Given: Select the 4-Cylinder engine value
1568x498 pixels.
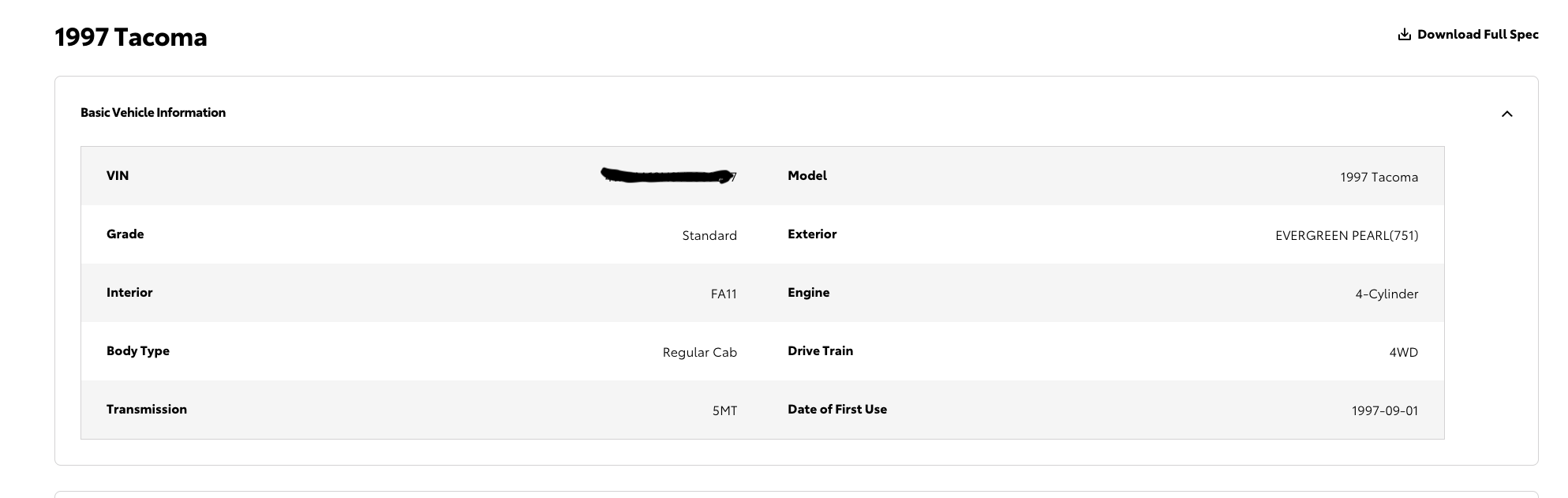Looking at the screenshot, I should [x=1387, y=294].
